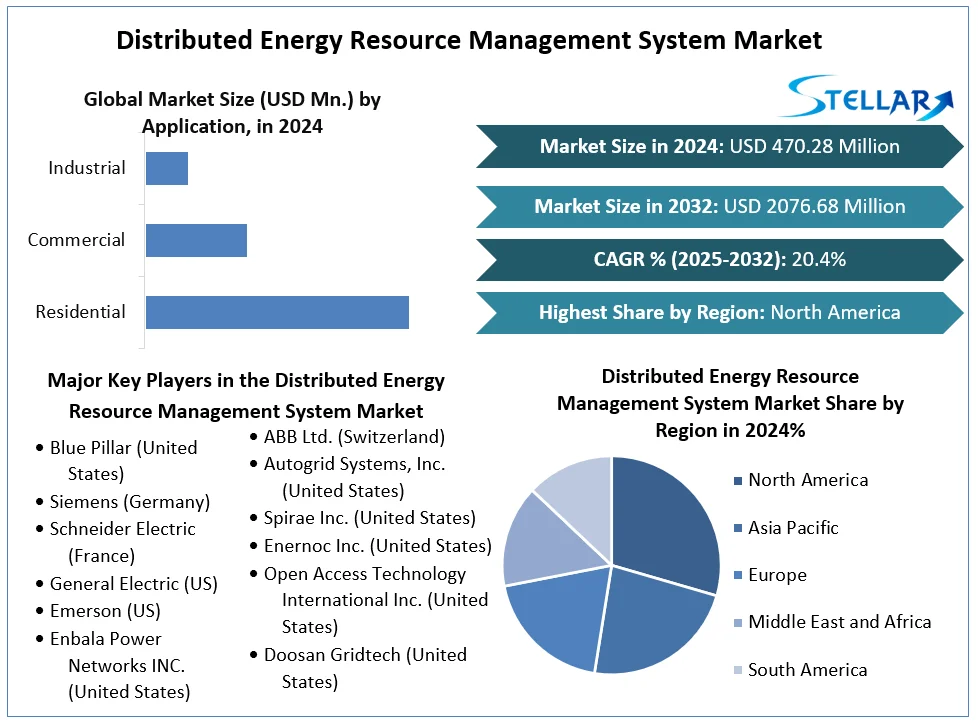Viewport: 978px width, 722px height.
Task: Click the Residential bar in the chart
Action: pos(277,312)
